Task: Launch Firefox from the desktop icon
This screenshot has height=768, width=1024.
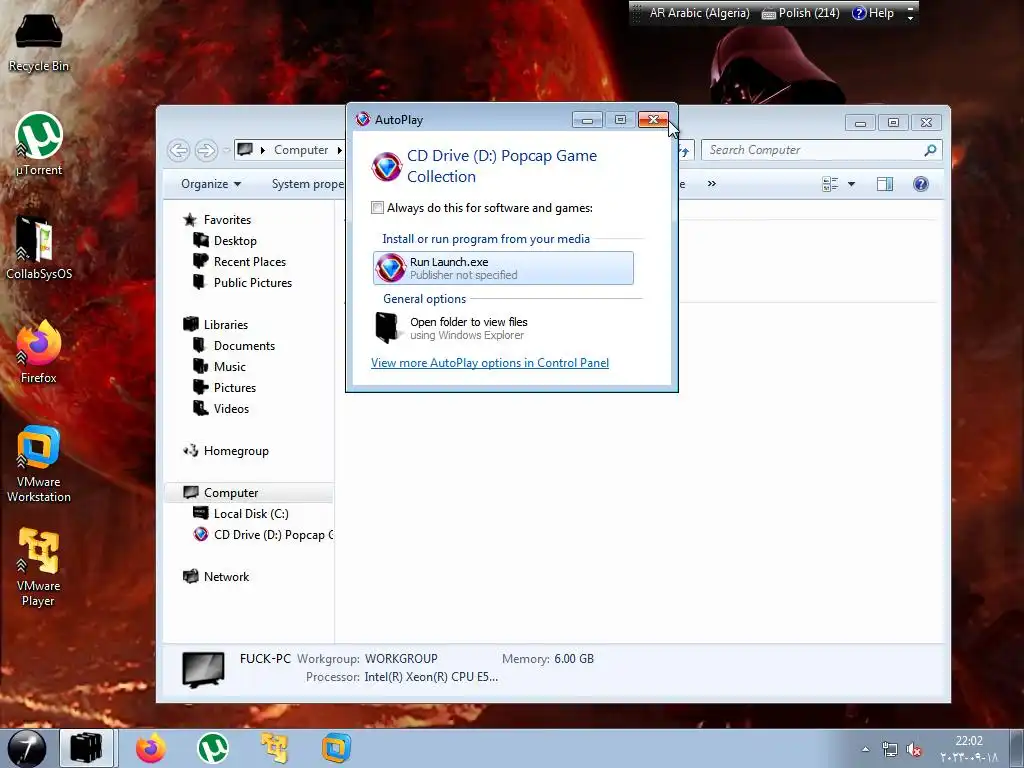Action: 39,353
